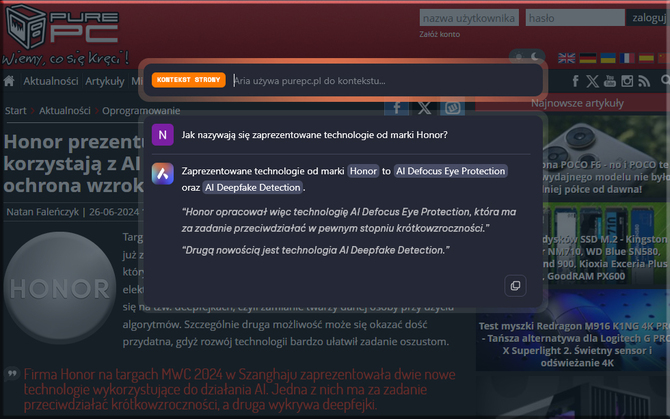The image size is (670, 419).
Task: Click the user avatar N icon
Action: pyautogui.click(x=162, y=135)
